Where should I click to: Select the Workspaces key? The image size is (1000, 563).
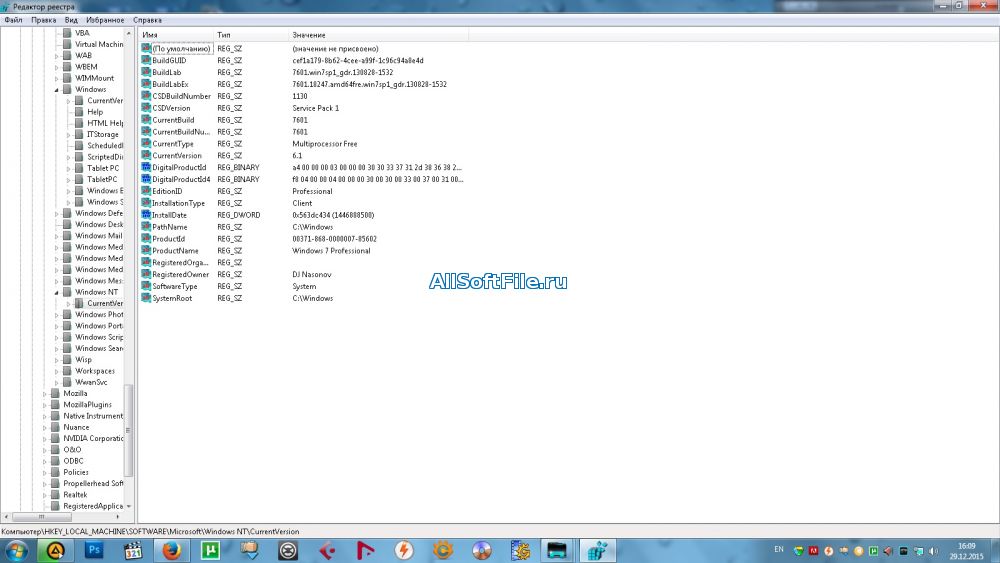click(x=95, y=371)
